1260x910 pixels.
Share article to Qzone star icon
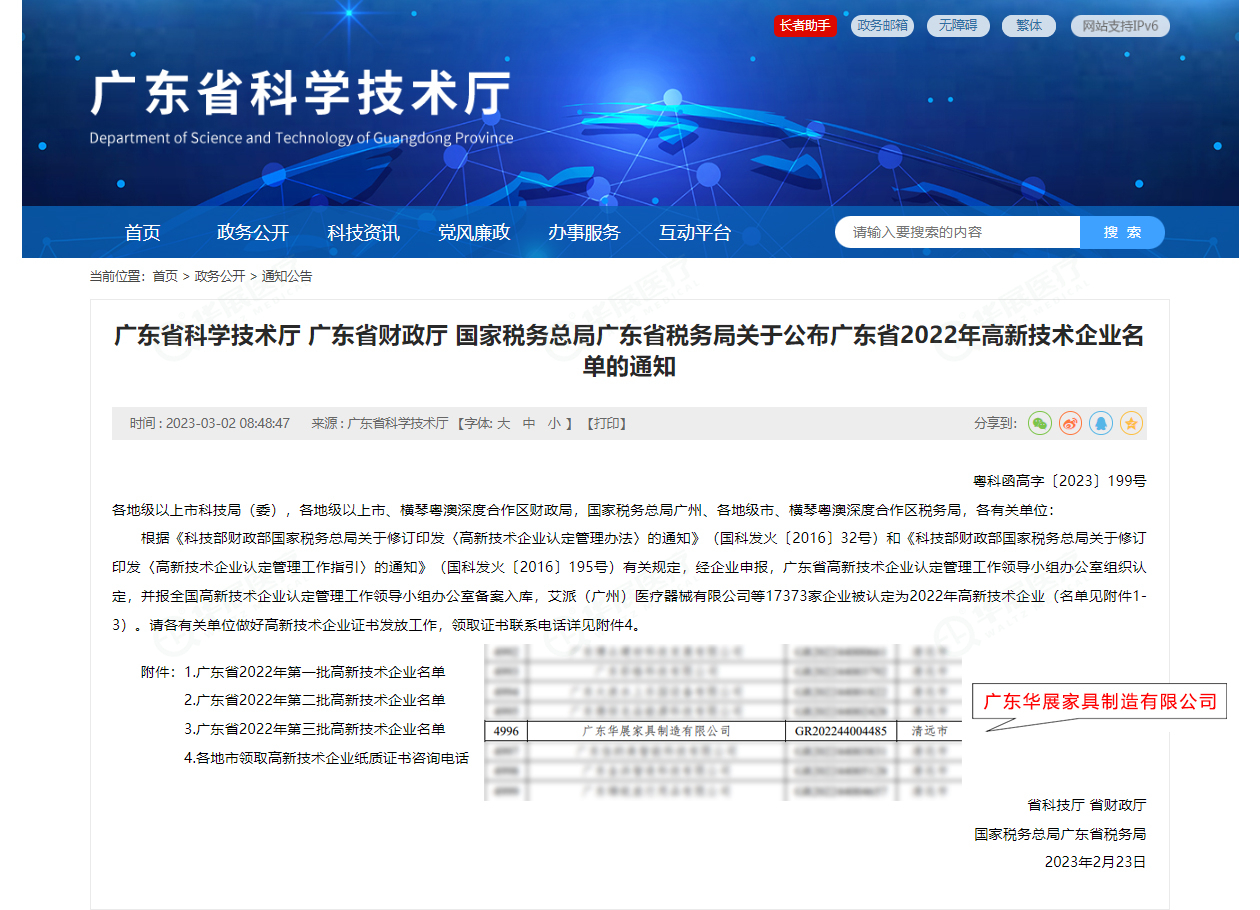click(x=1131, y=423)
